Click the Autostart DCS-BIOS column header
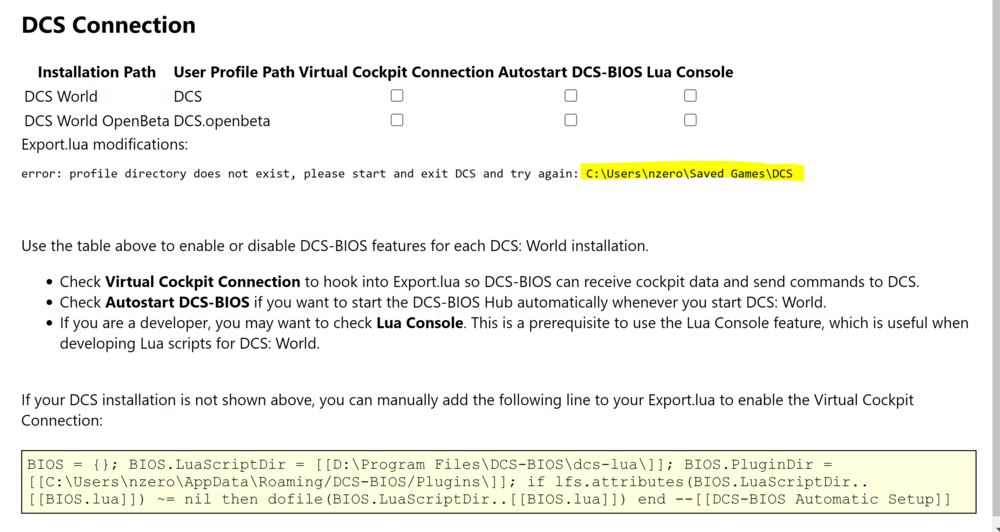 [x=570, y=72]
